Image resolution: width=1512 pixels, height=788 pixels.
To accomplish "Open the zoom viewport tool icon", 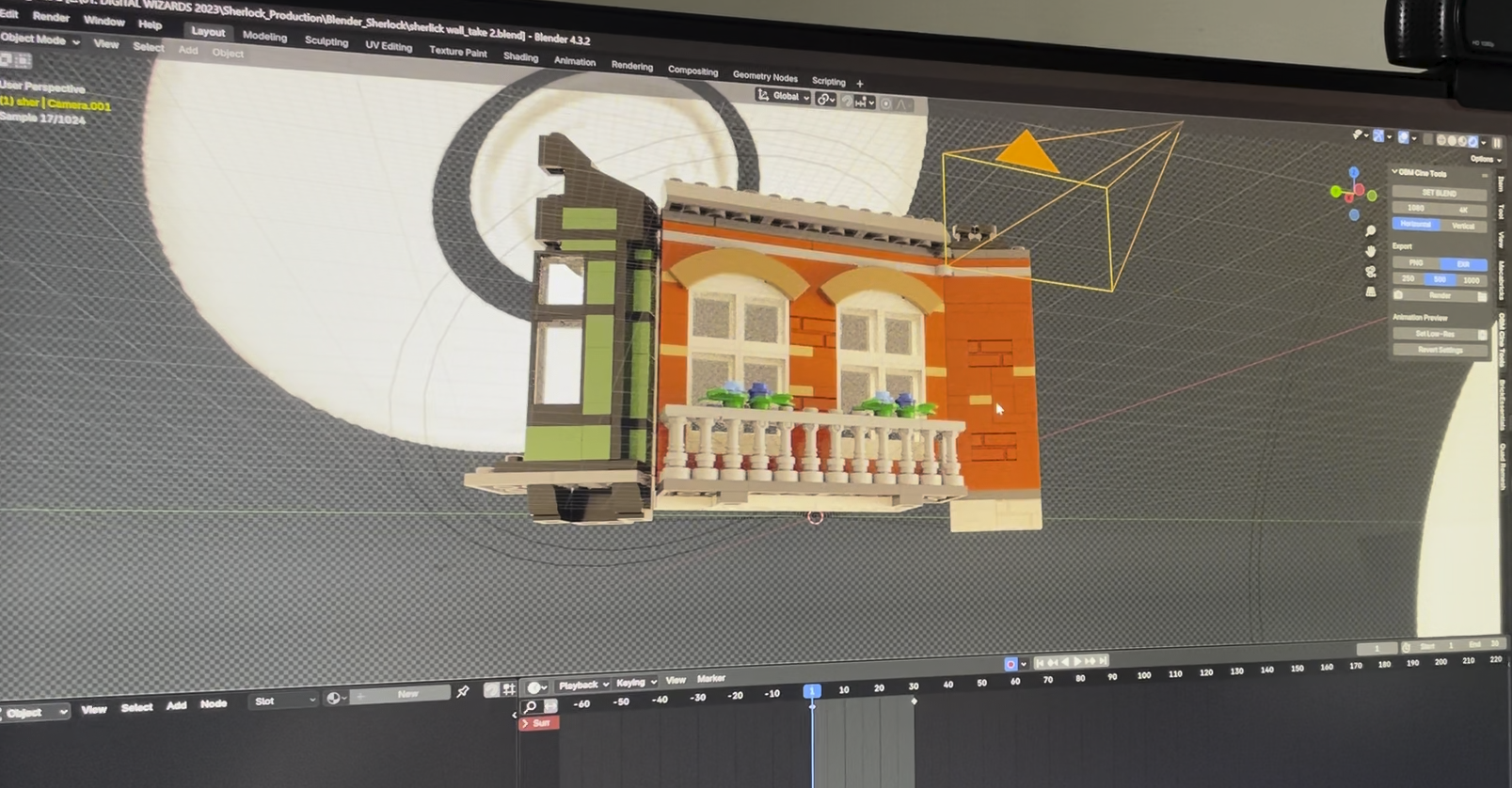I will click(1371, 230).
